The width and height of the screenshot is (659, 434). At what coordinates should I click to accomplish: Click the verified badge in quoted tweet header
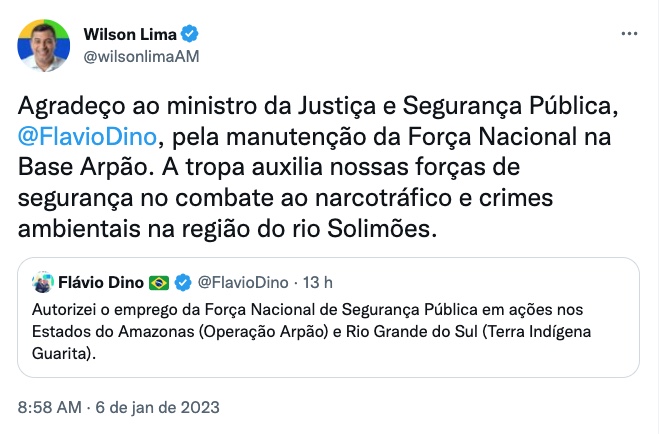point(183,281)
